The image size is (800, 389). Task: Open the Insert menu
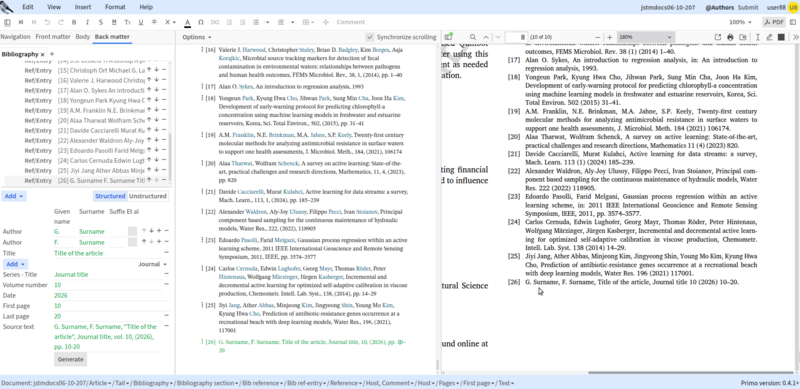[x=83, y=7]
